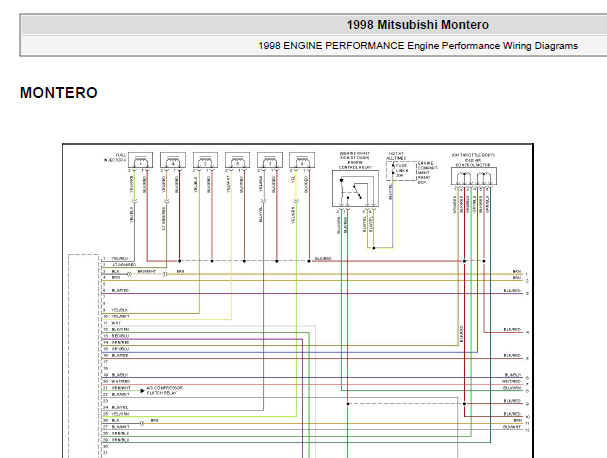
Task: Click pin 4 'BRN' connector row
Action: click(x=112, y=278)
